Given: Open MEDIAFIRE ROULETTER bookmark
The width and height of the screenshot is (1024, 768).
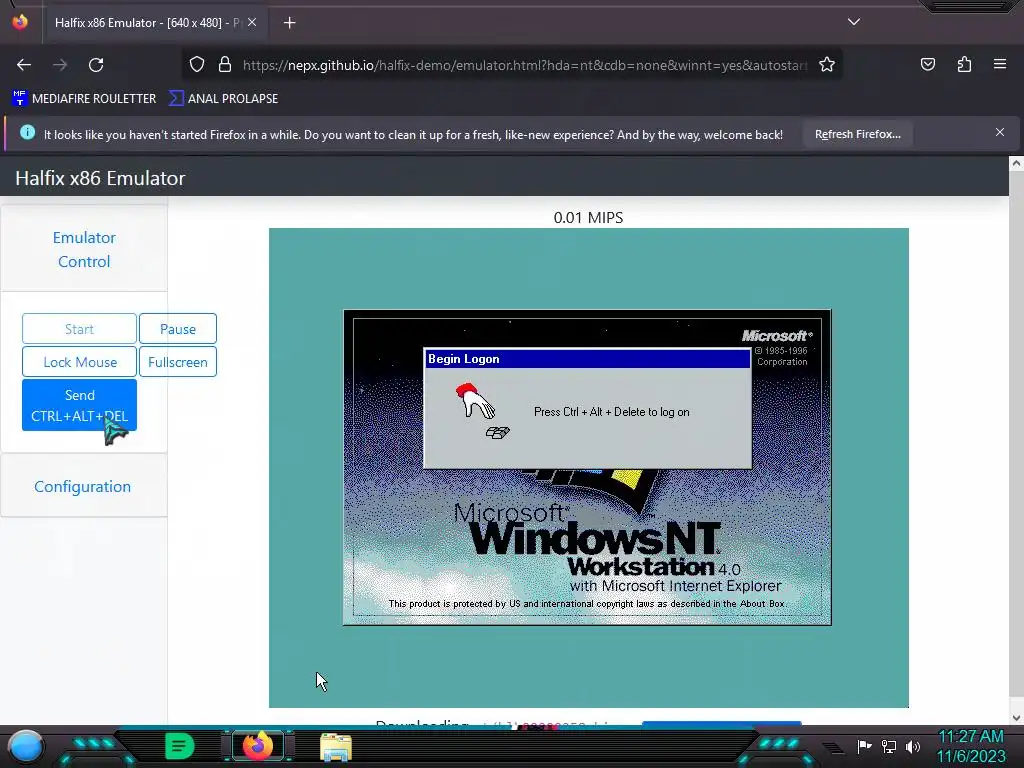Looking at the screenshot, I should (x=84, y=99).
